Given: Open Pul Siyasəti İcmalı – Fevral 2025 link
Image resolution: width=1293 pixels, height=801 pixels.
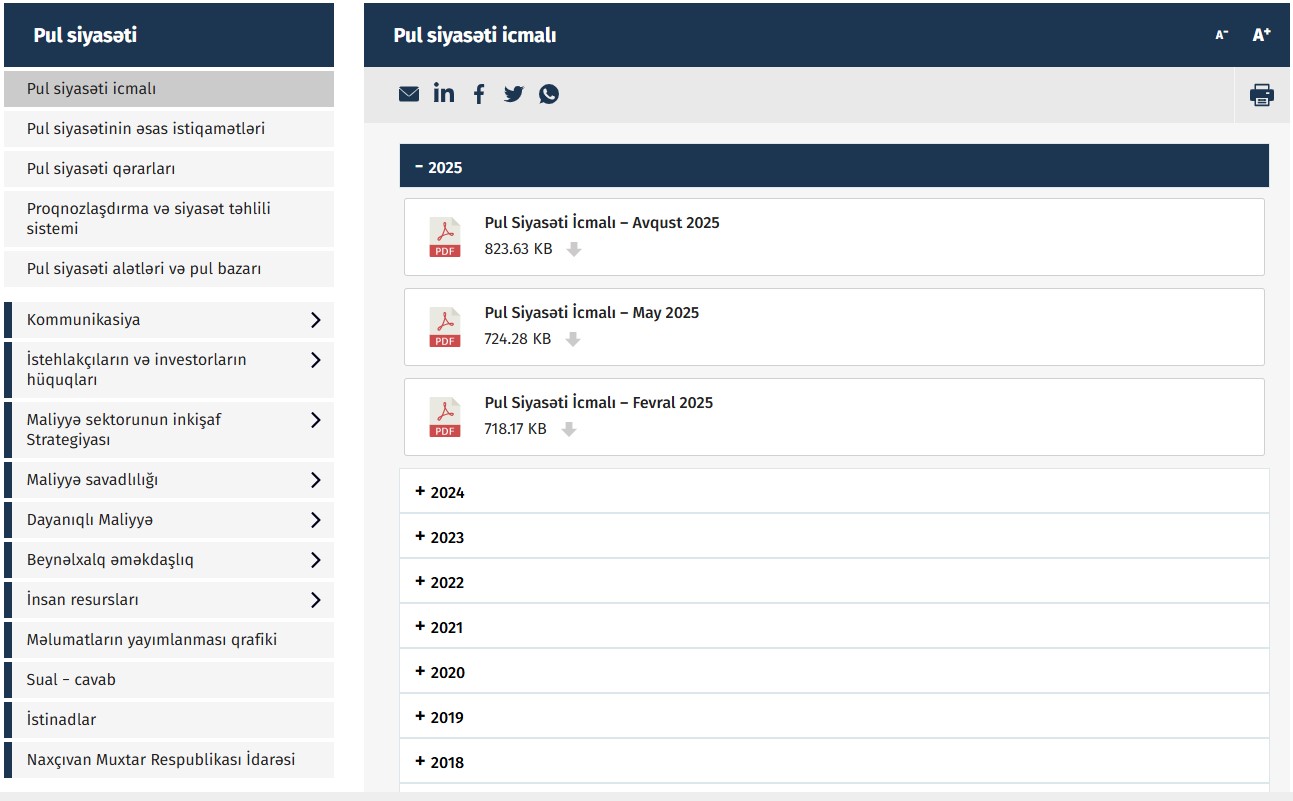Looking at the screenshot, I should pos(598,403).
